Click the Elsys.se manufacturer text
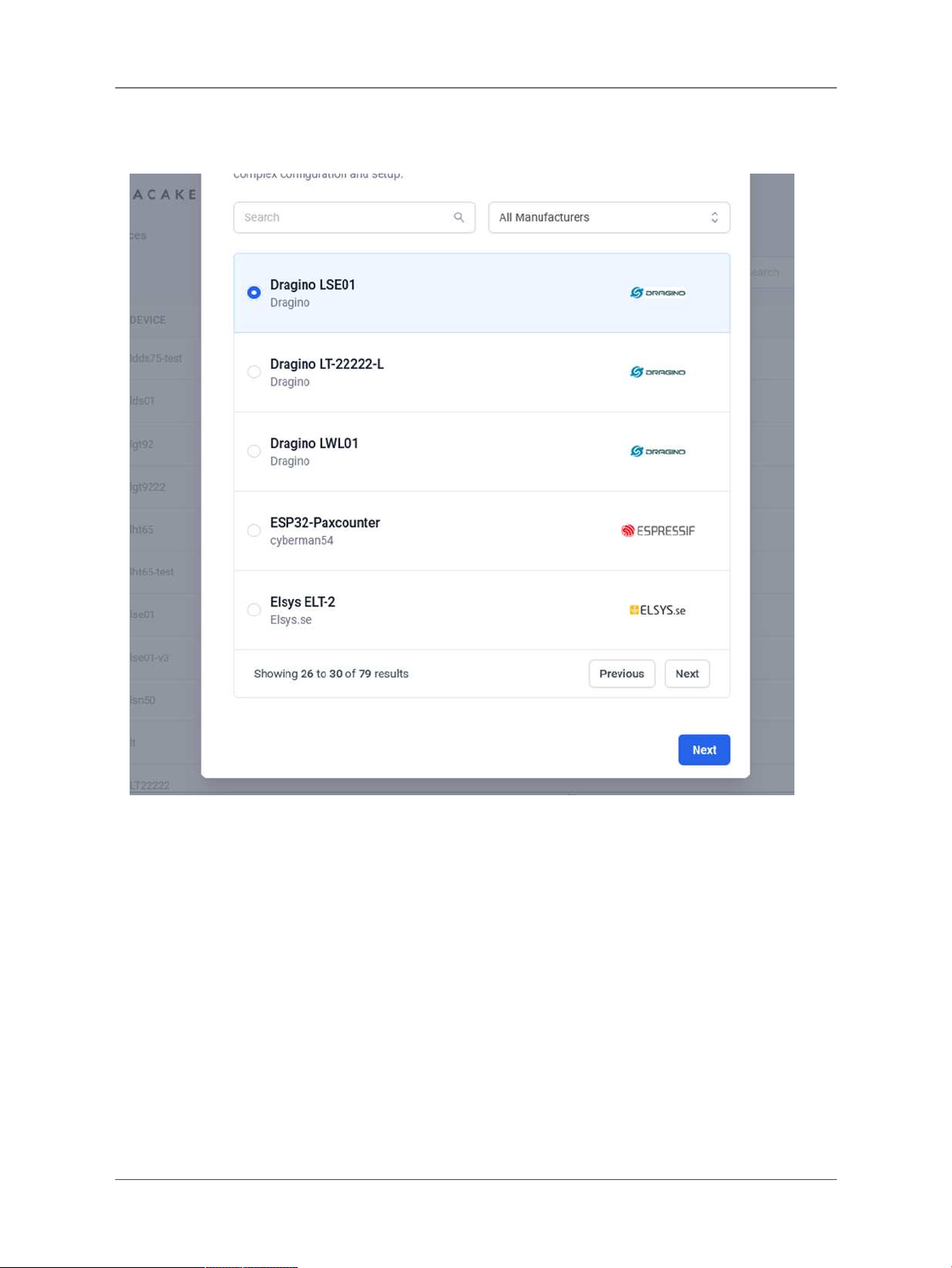This screenshot has height=1268, width=952. tap(291, 620)
